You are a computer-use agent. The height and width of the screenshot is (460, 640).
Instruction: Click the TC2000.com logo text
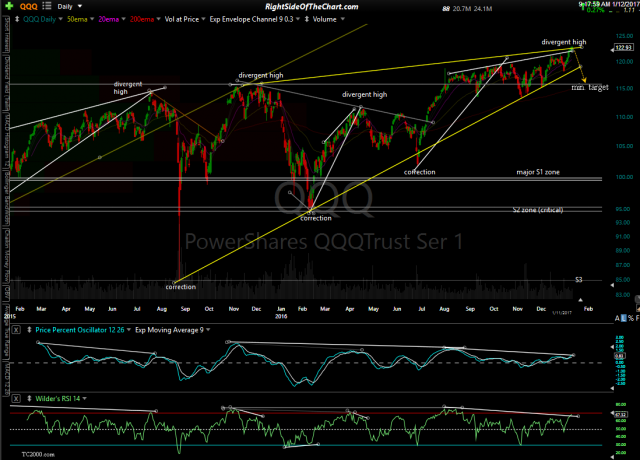tap(38, 454)
